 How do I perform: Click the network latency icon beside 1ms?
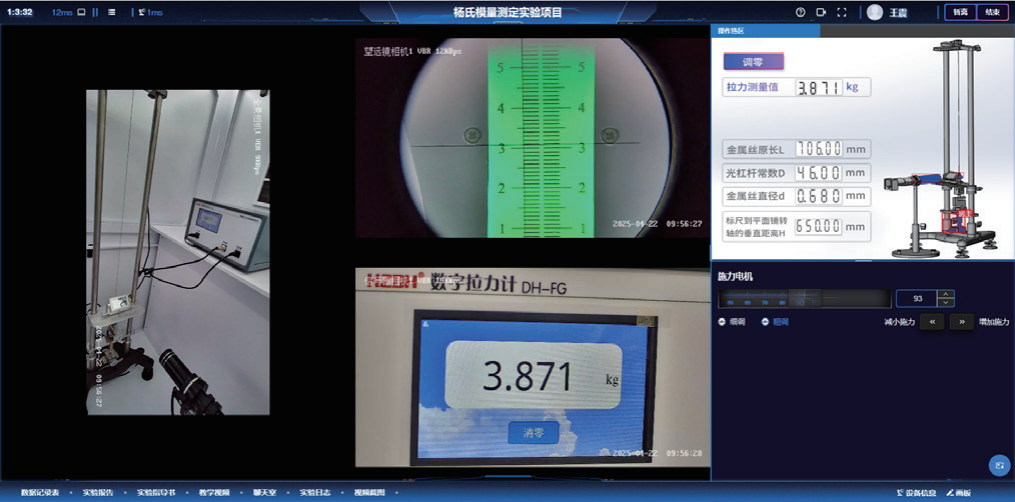[x=142, y=12]
